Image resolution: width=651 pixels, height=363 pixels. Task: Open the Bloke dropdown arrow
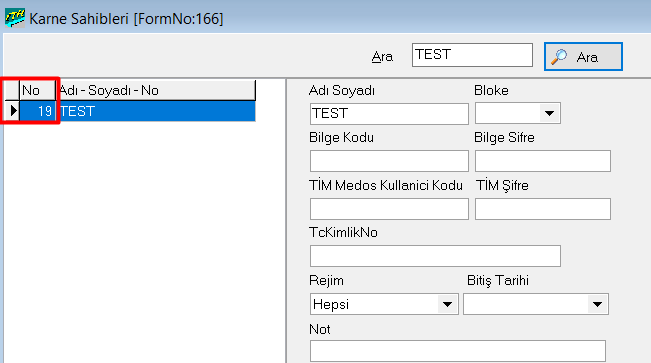[549, 113]
